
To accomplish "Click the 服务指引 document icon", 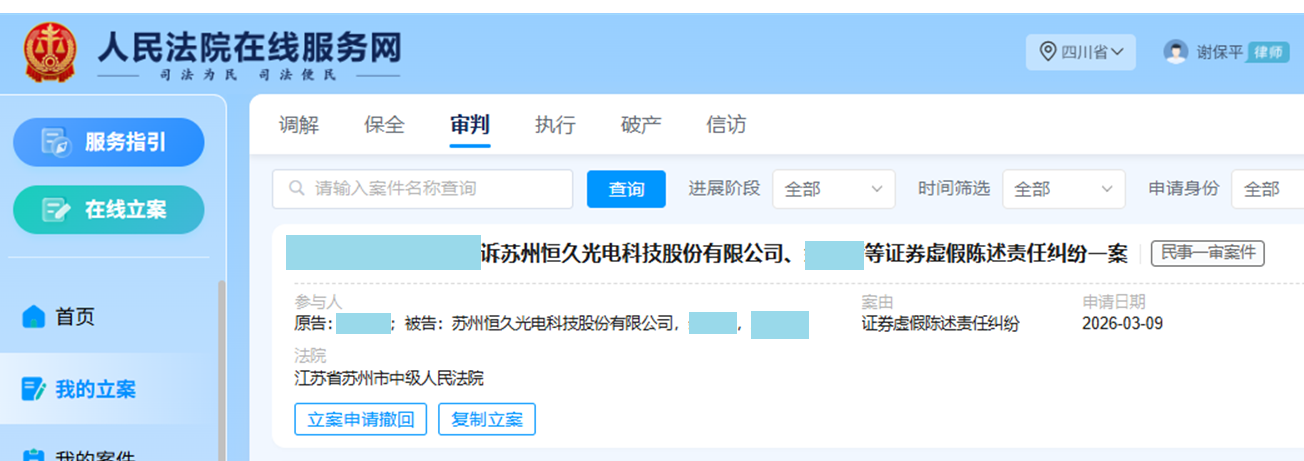I will pyautogui.click(x=56, y=143).
